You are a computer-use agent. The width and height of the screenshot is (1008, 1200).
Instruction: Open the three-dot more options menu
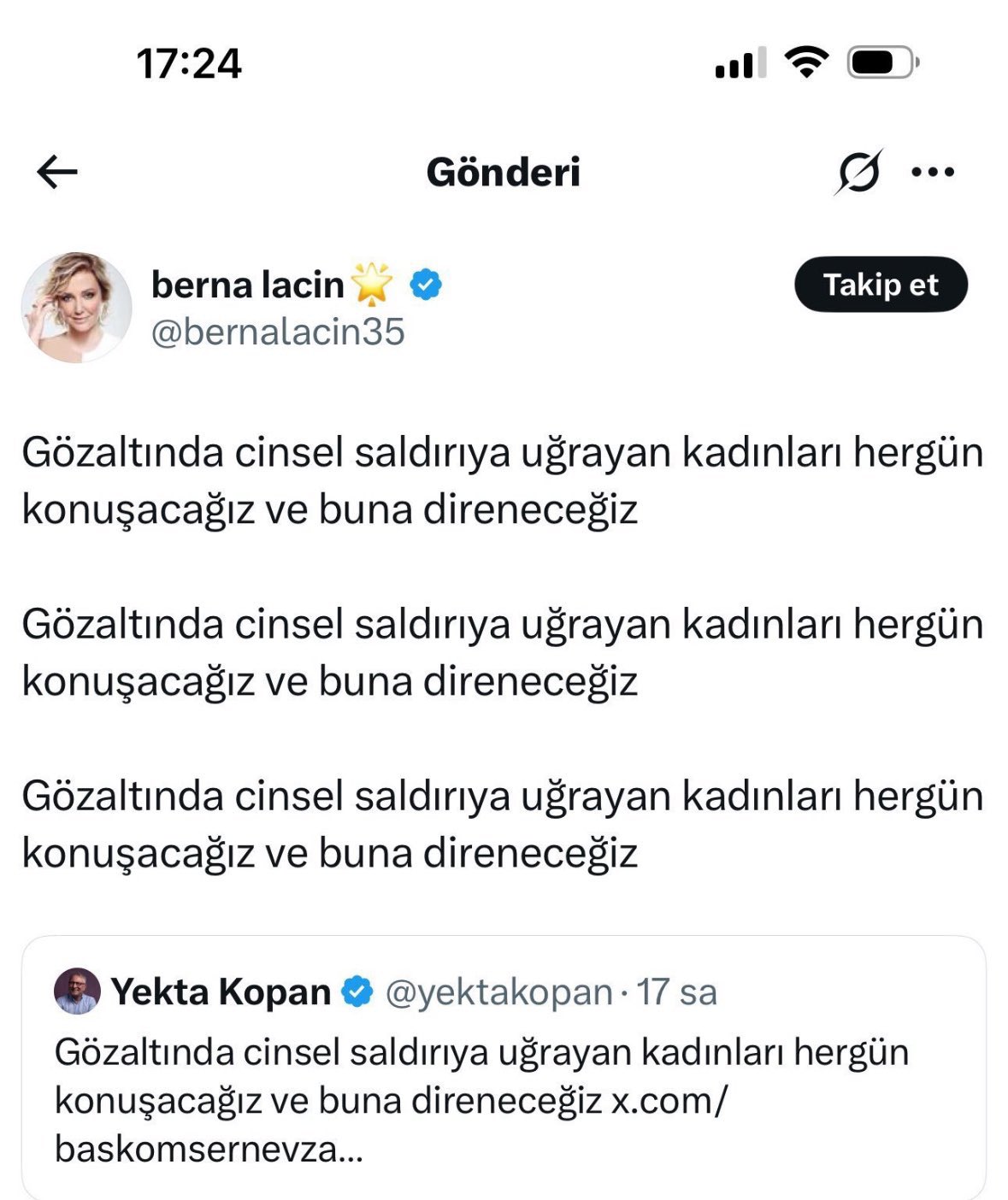coord(933,172)
